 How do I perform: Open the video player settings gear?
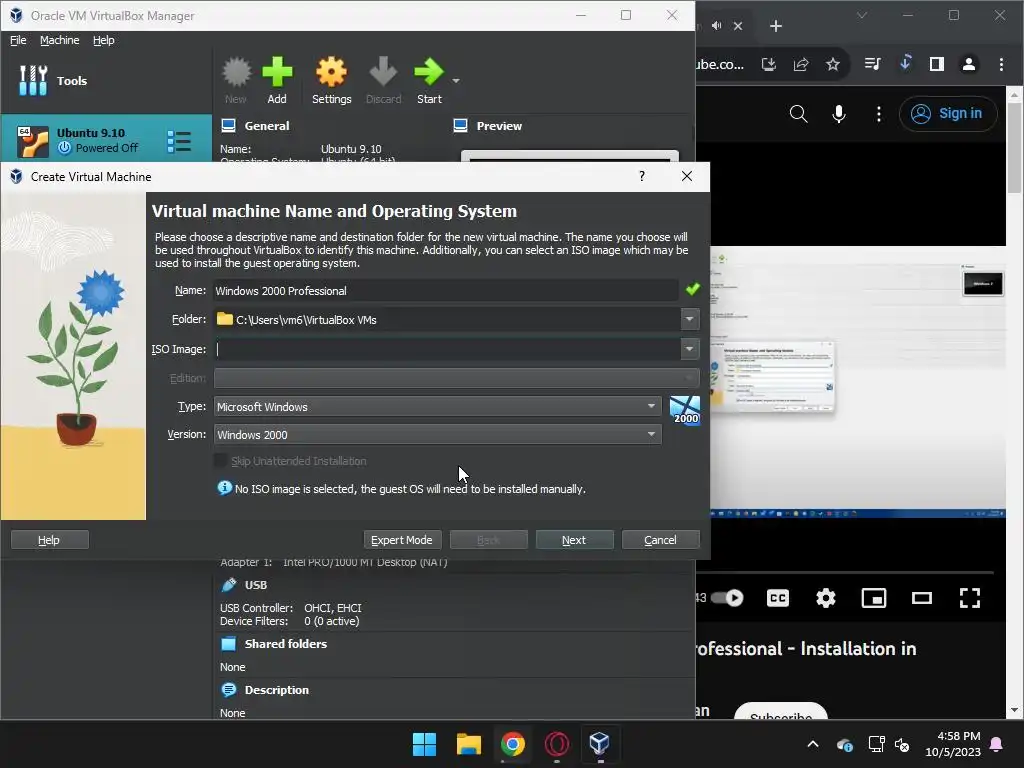(x=825, y=598)
